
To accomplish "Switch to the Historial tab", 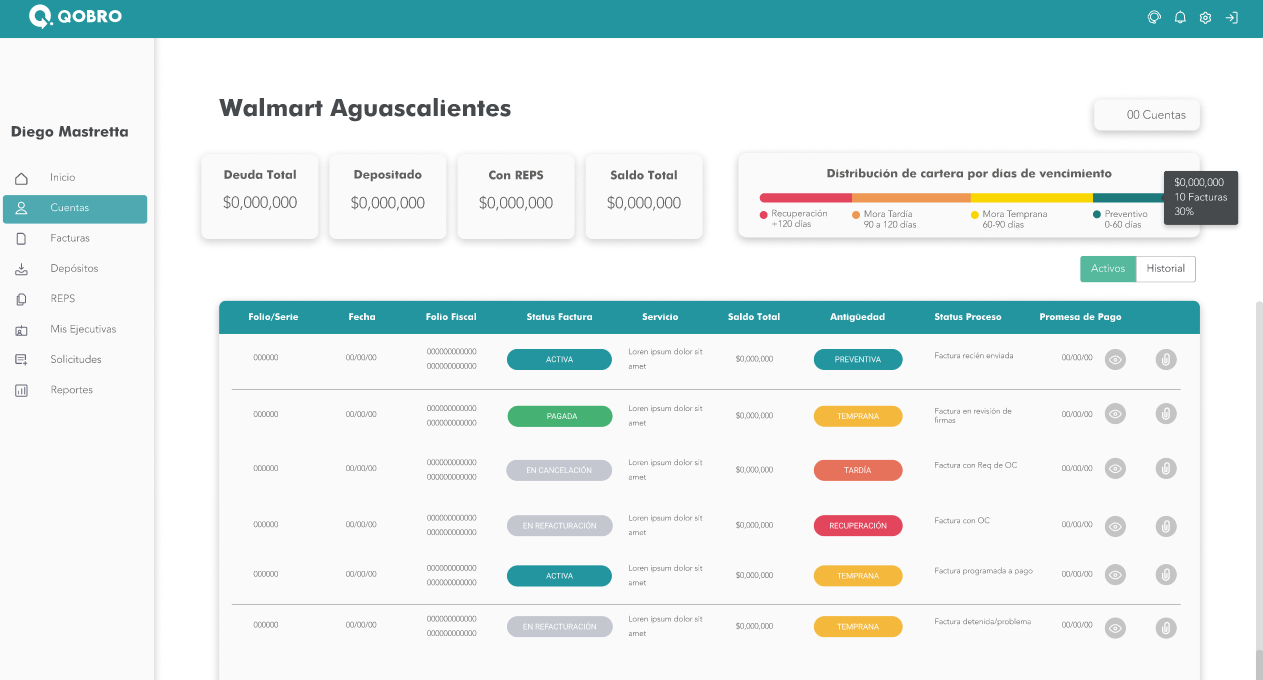I will [x=1166, y=269].
